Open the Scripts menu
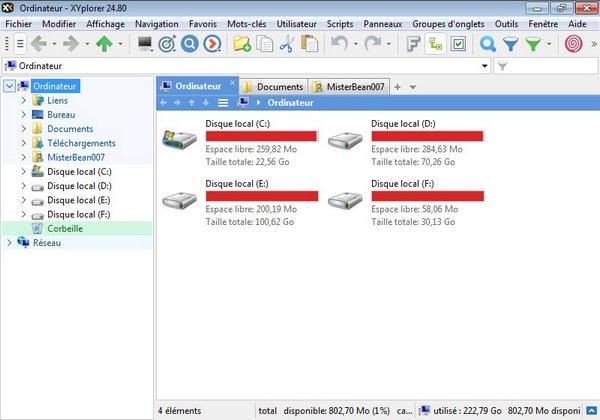 click(x=340, y=24)
